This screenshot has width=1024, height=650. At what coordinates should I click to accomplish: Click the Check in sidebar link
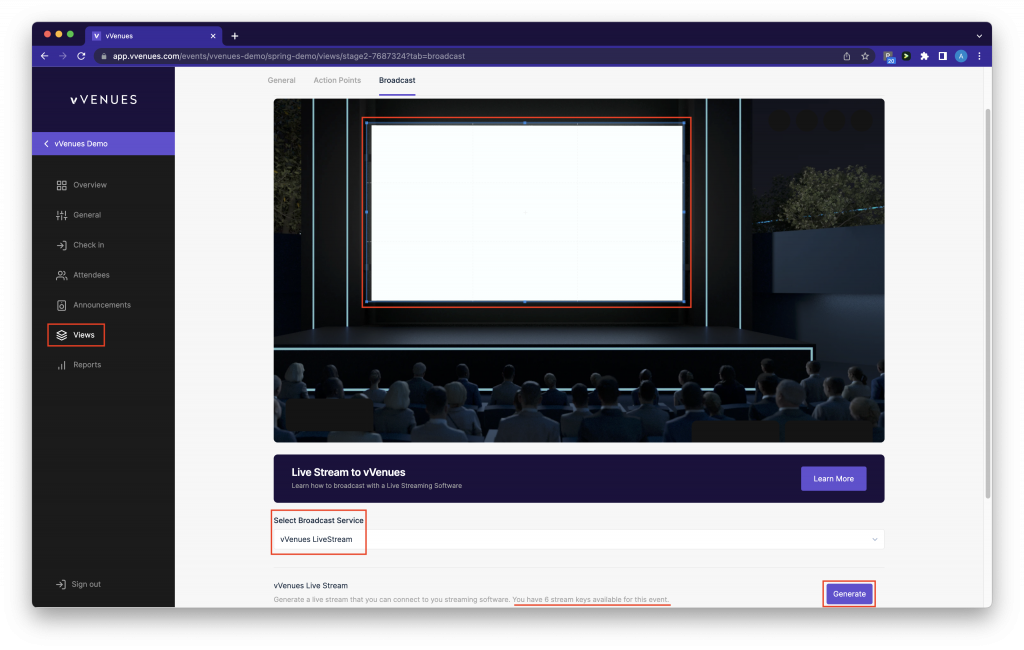pyautogui.click(x=89, y=246)
